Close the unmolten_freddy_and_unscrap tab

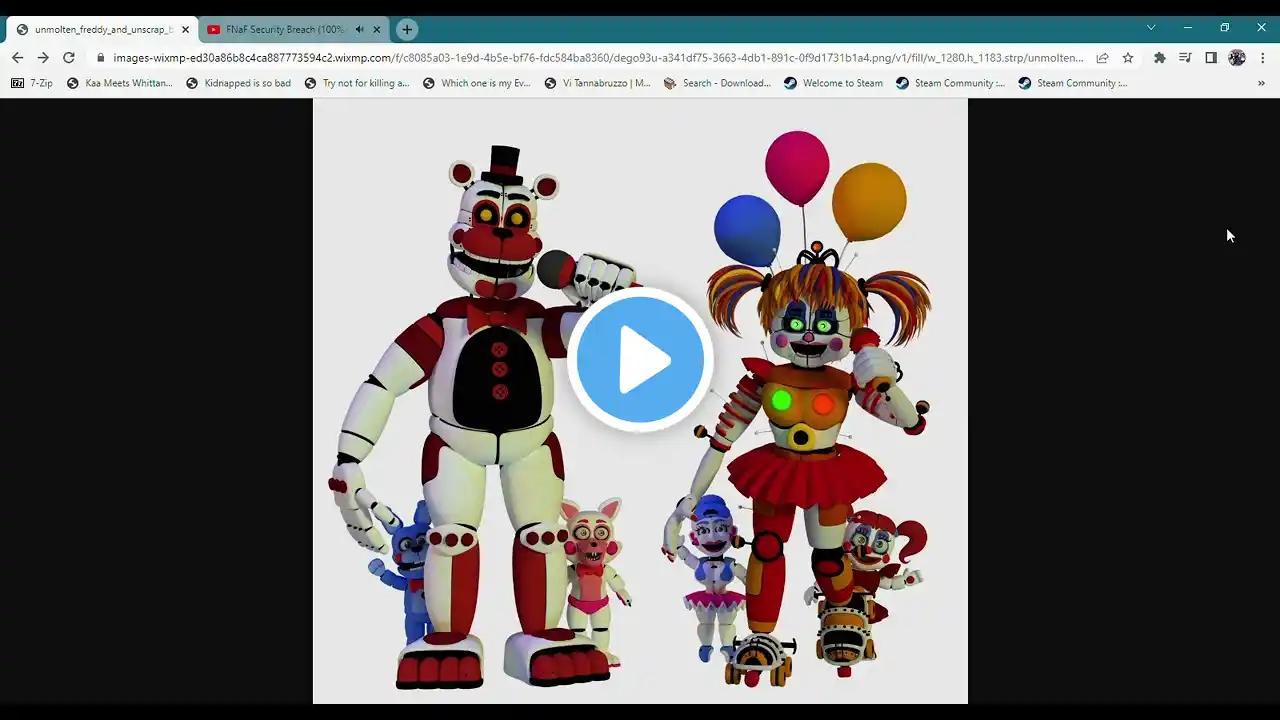(185, 29)
